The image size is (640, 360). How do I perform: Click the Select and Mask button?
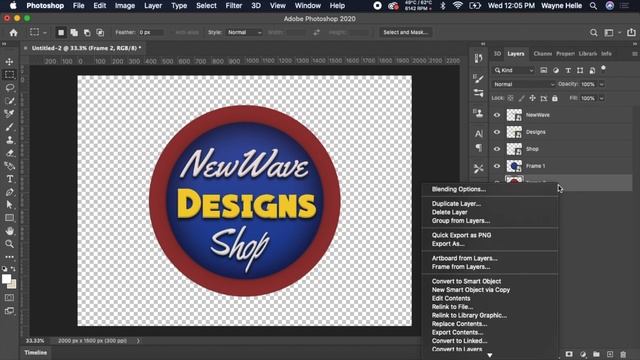(x=405, y=33)
